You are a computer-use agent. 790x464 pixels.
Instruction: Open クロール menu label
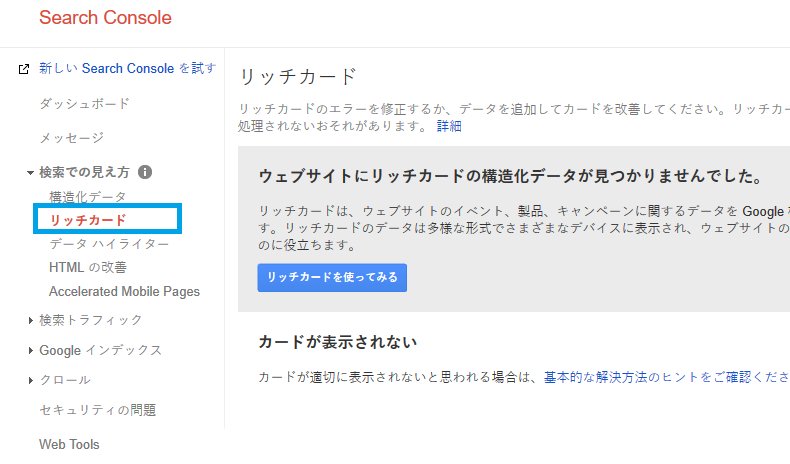[65, 380]
